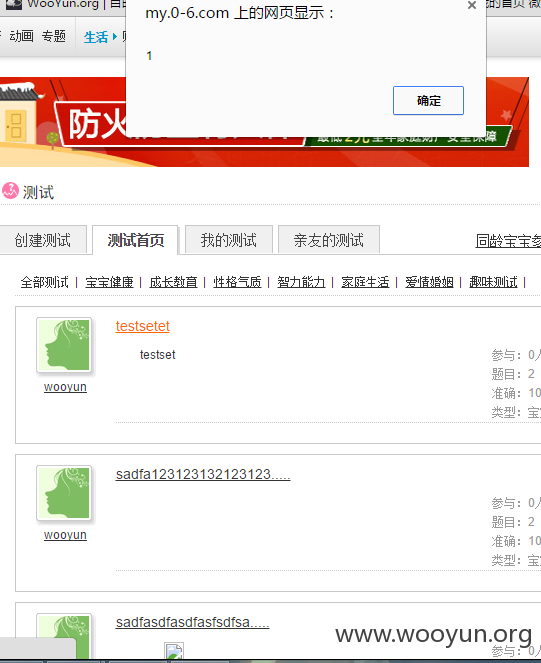Open 专题 navigation item
This screenshot has height=663, width=541.
(54, 36)
